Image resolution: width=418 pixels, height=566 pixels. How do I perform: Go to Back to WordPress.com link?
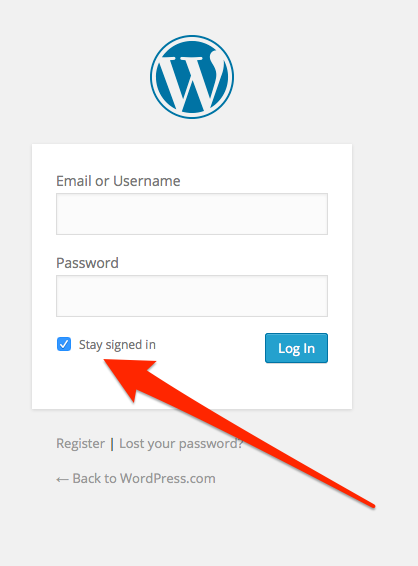[136, 479]
